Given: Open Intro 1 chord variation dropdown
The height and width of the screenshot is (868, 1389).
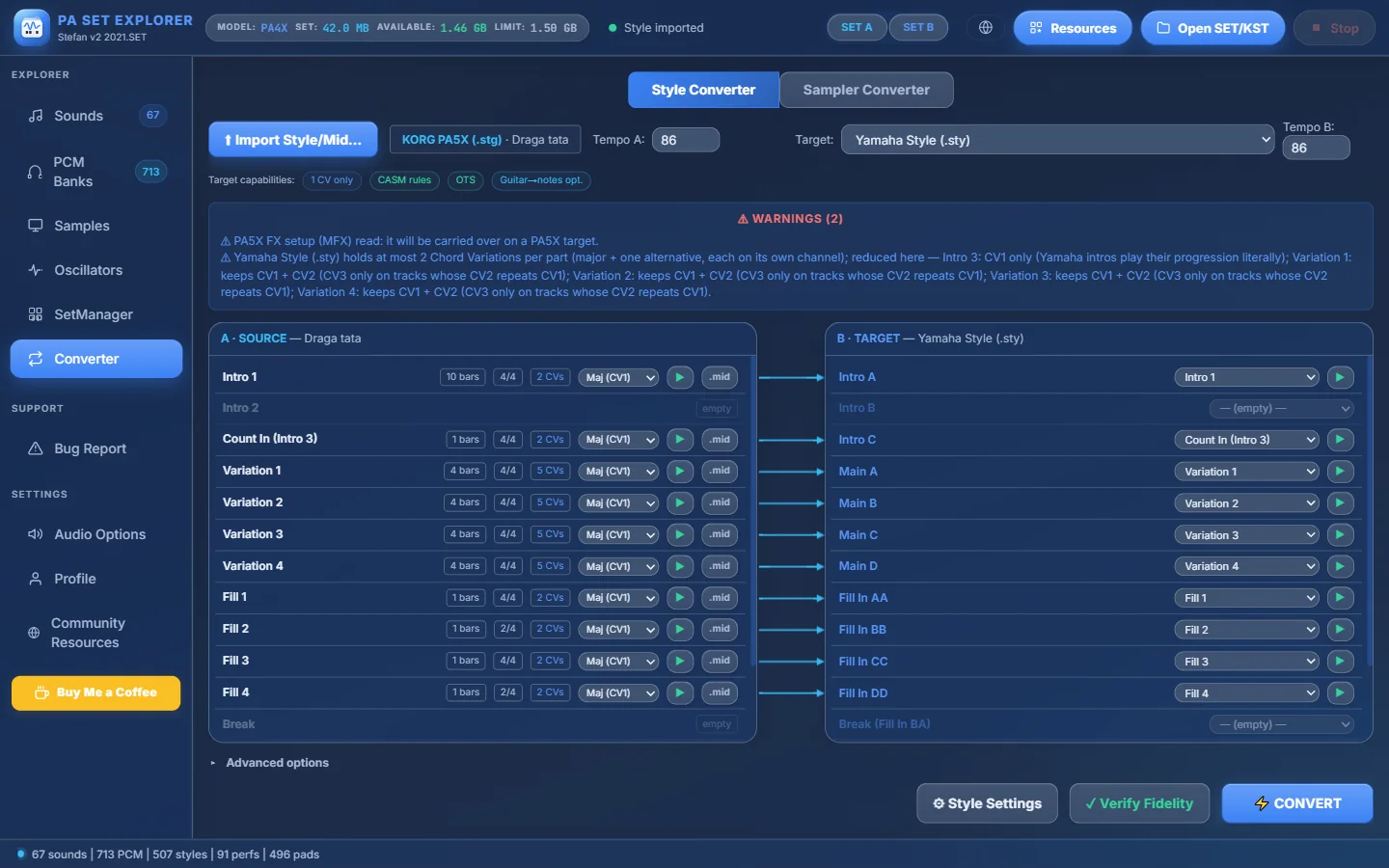Looking at the screenshot, I should click(618, 377).
